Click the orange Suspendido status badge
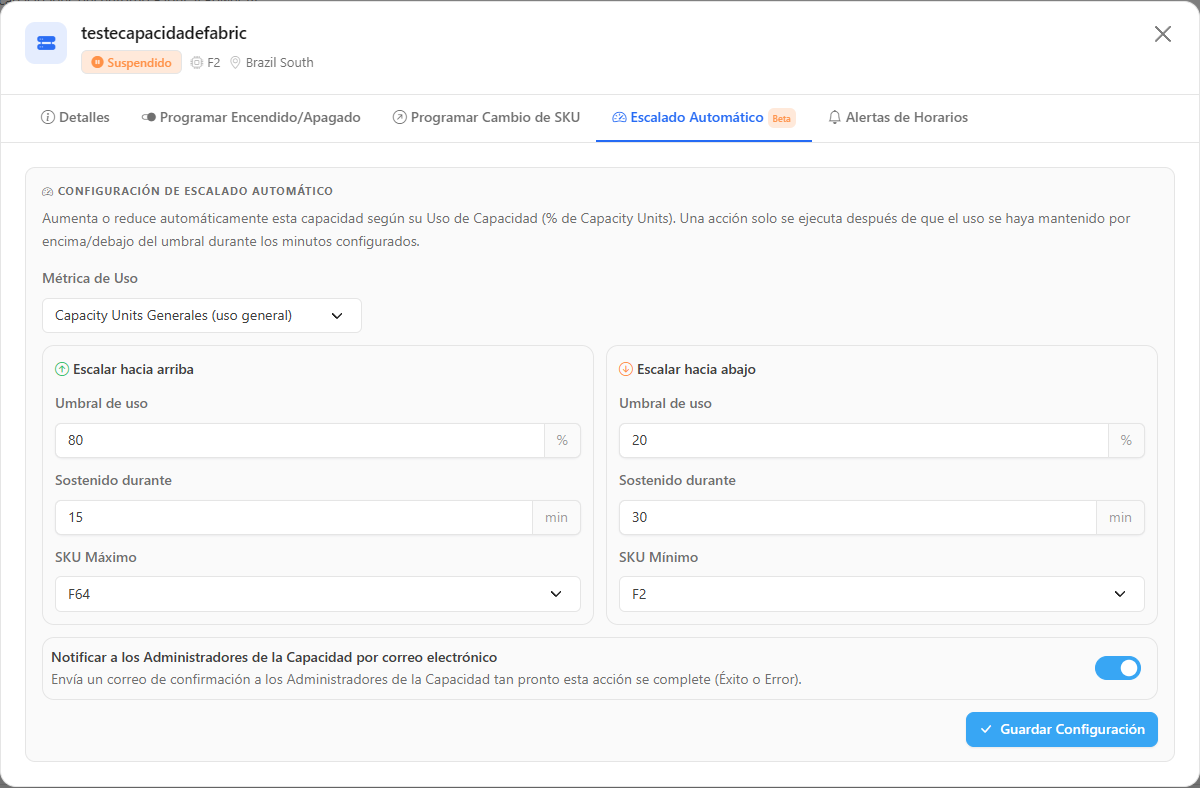 pos(131,62)
